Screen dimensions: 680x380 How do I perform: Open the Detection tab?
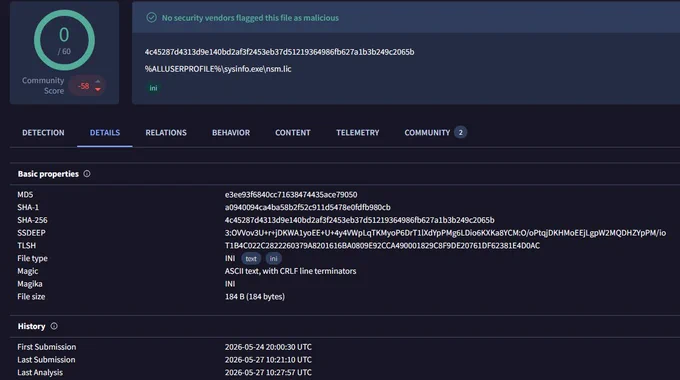43,132
